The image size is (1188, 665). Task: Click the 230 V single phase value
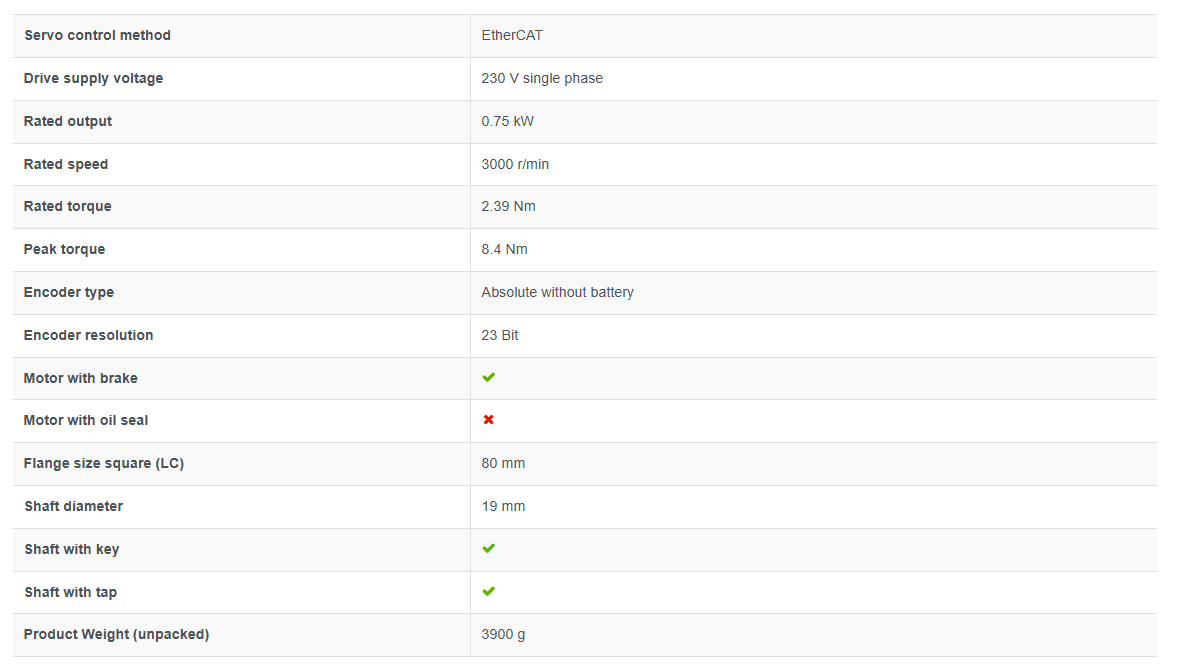pos(542,78)
